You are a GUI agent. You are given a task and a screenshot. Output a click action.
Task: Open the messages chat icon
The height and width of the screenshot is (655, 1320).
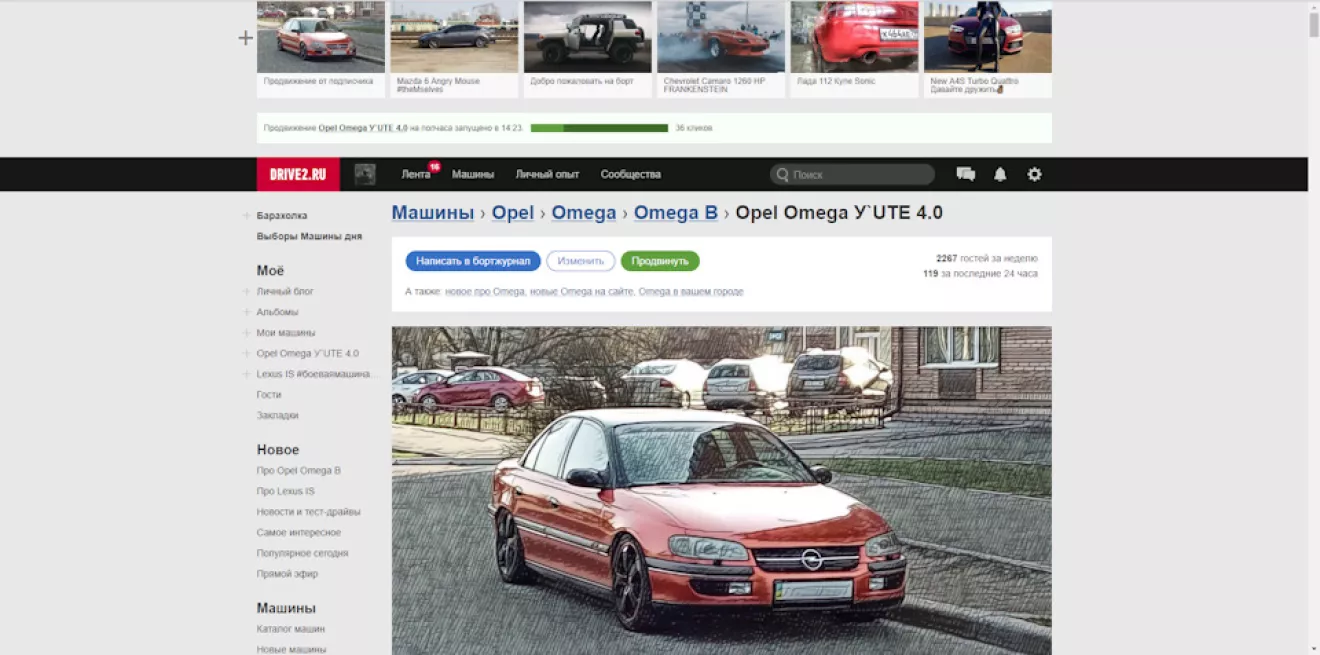pyautogui.click(x=966, y=174)
